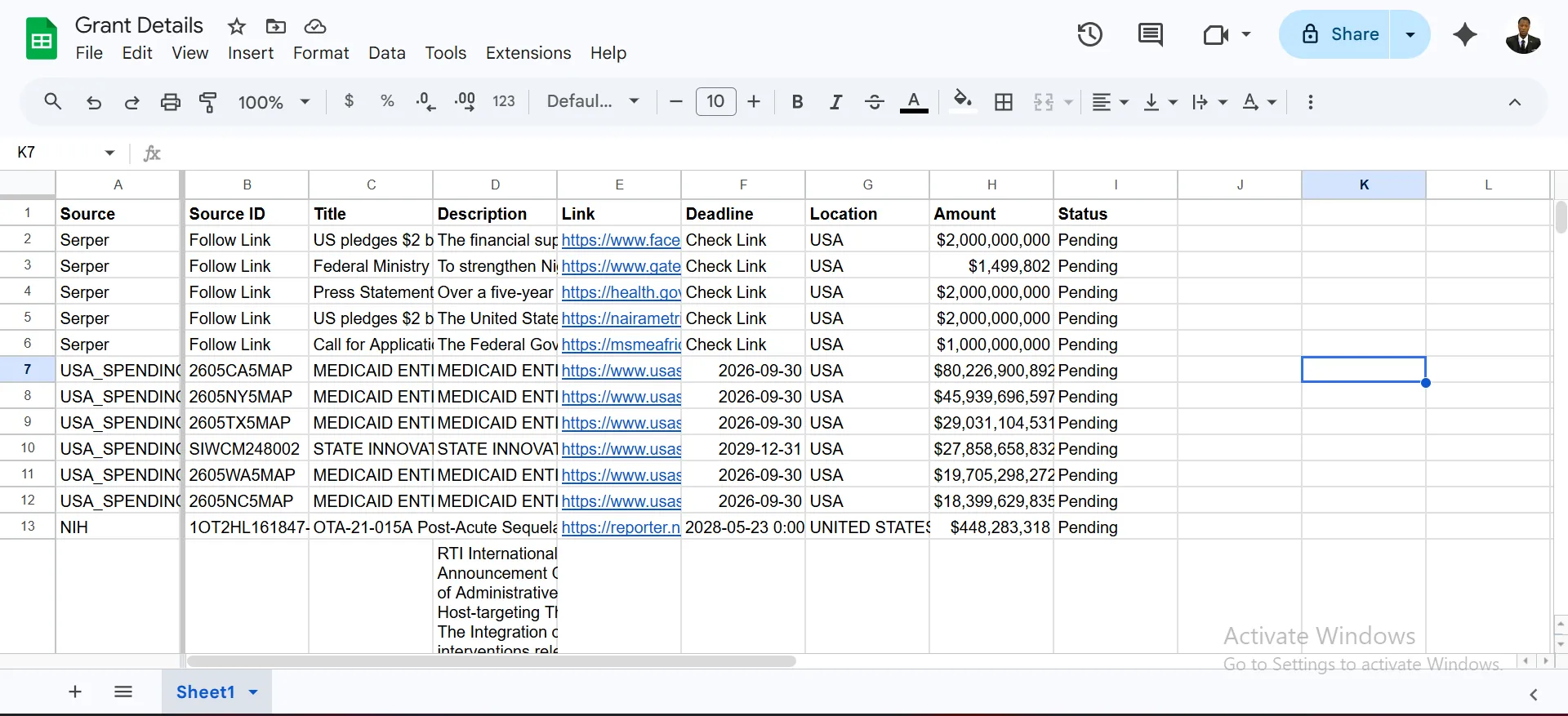Open the row 13 reporter link
The image size is (1568, 716).
click(621, 527)
